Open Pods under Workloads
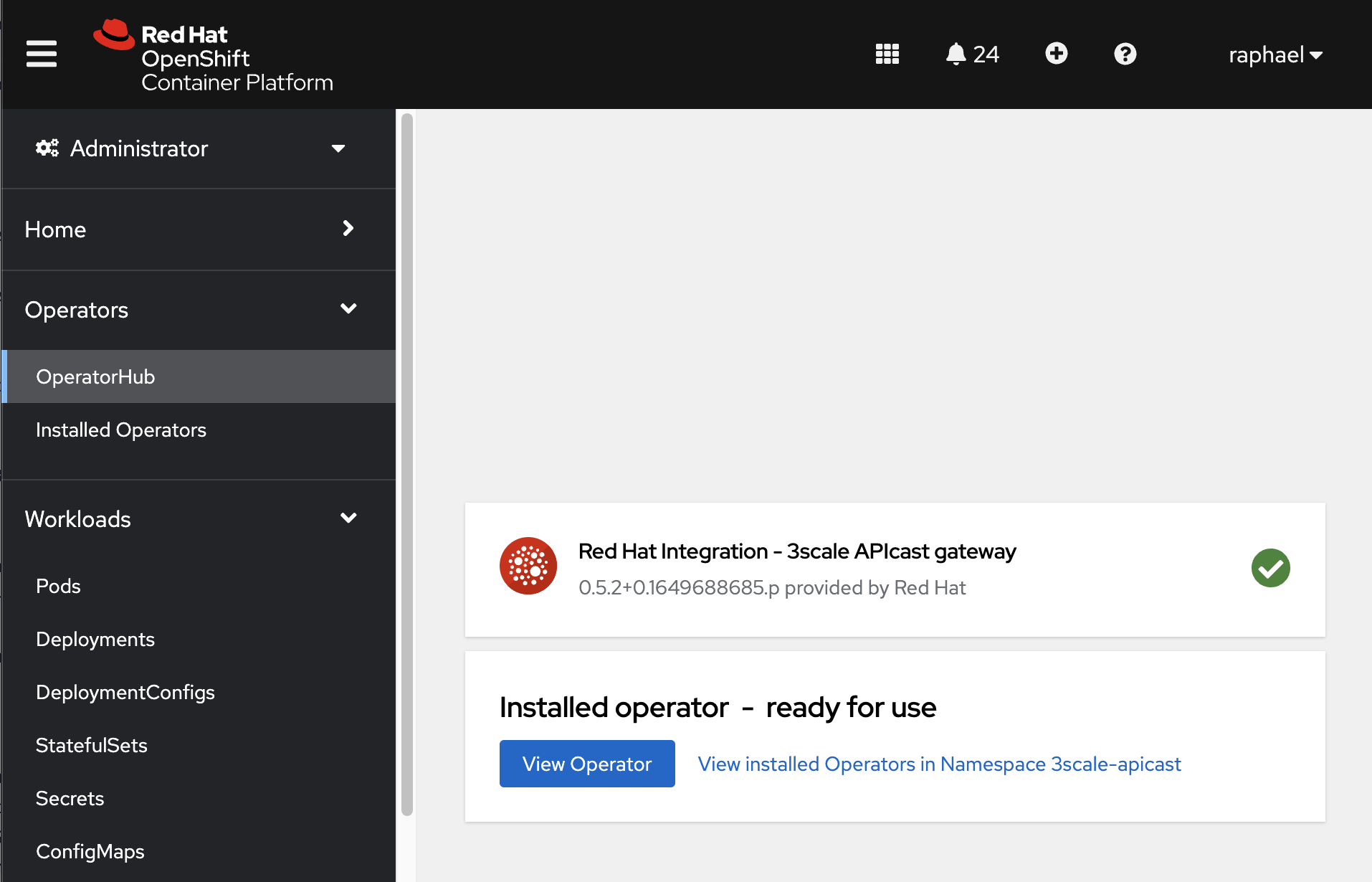Screen dimensions: 1372x882 58,586
